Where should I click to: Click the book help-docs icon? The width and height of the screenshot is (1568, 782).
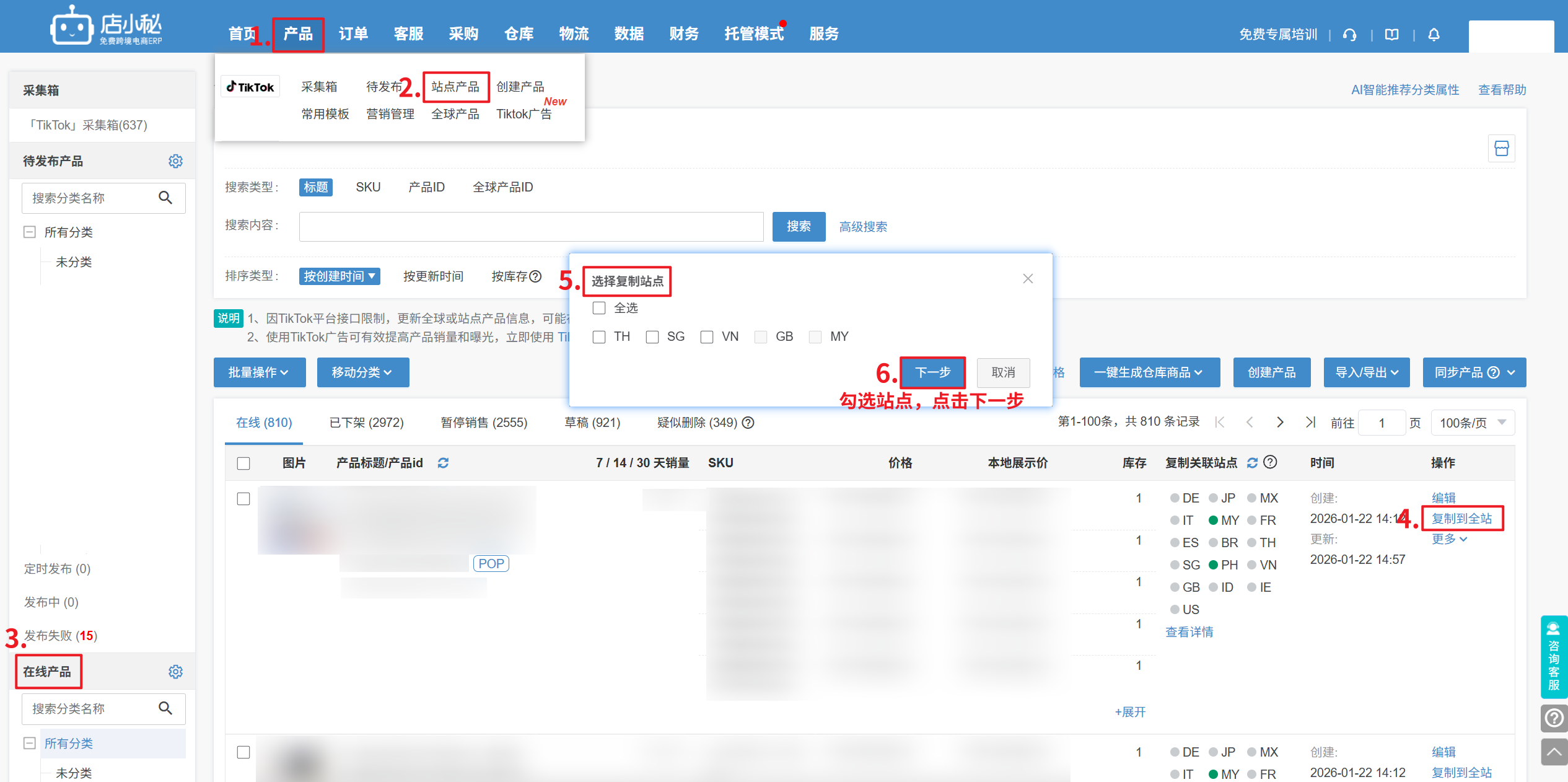[1391, 35]
